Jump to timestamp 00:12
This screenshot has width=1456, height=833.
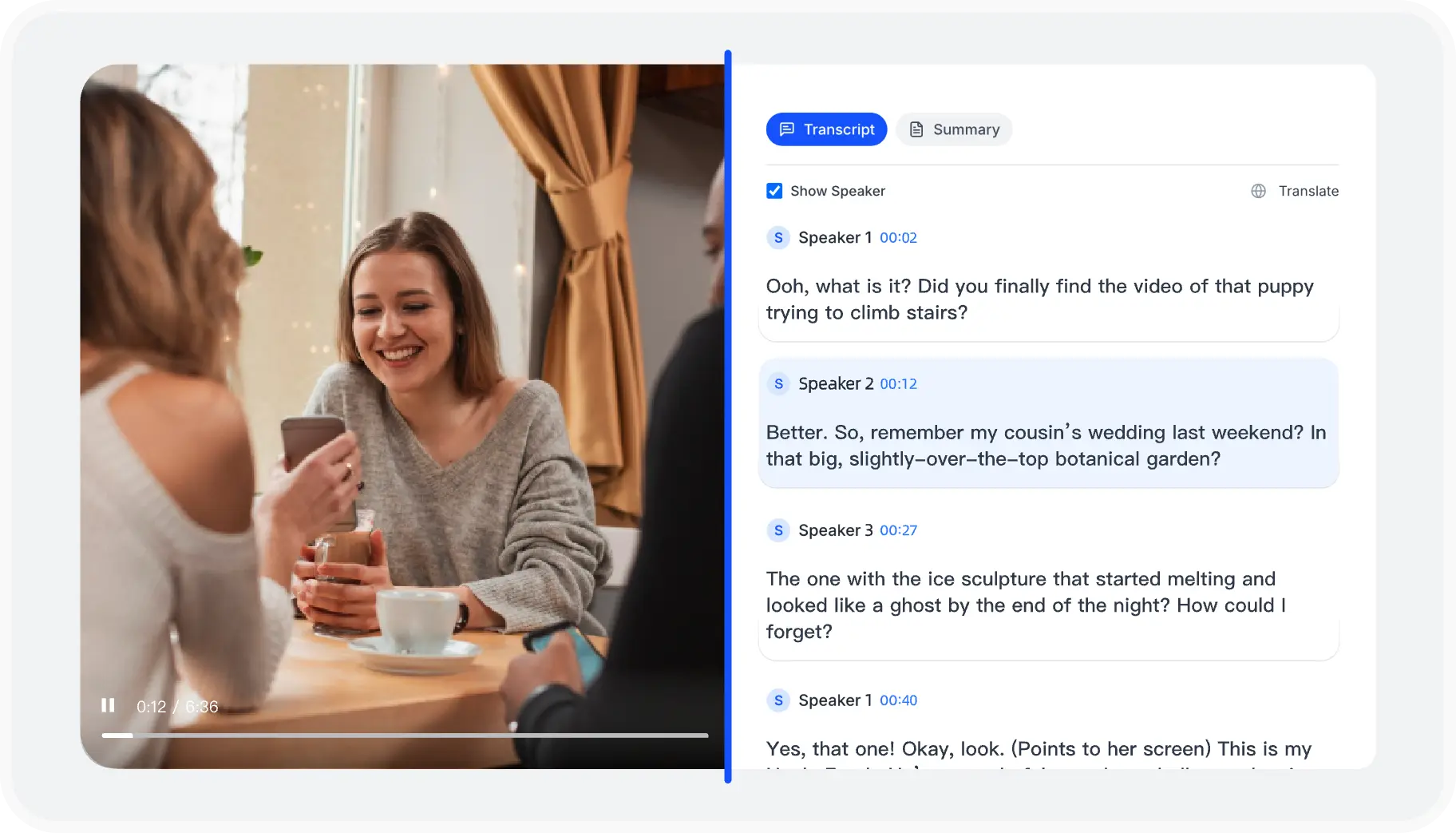click(898, 384)
